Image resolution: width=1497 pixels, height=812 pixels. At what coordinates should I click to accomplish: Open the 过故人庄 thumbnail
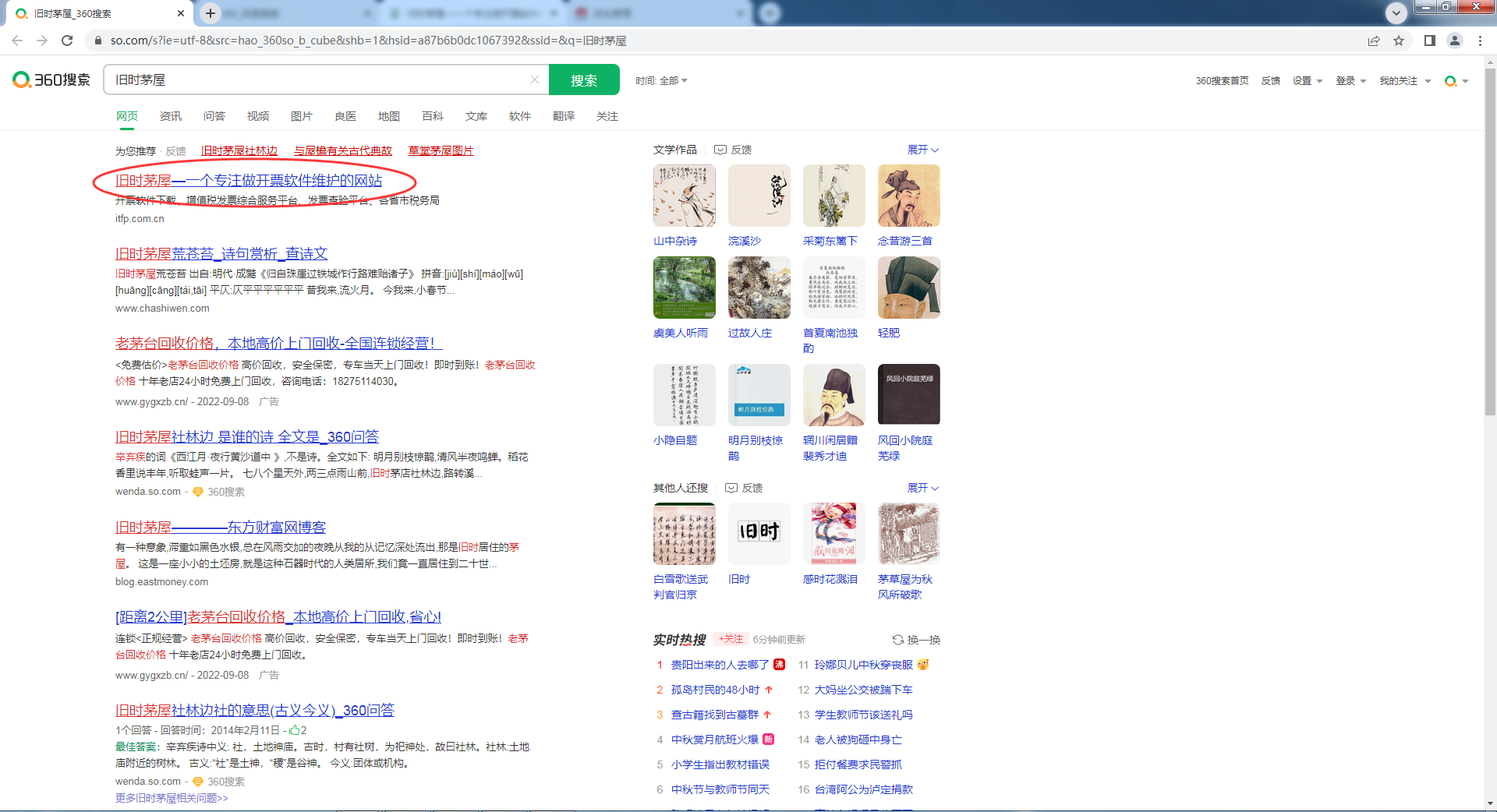tap(759, 288)
